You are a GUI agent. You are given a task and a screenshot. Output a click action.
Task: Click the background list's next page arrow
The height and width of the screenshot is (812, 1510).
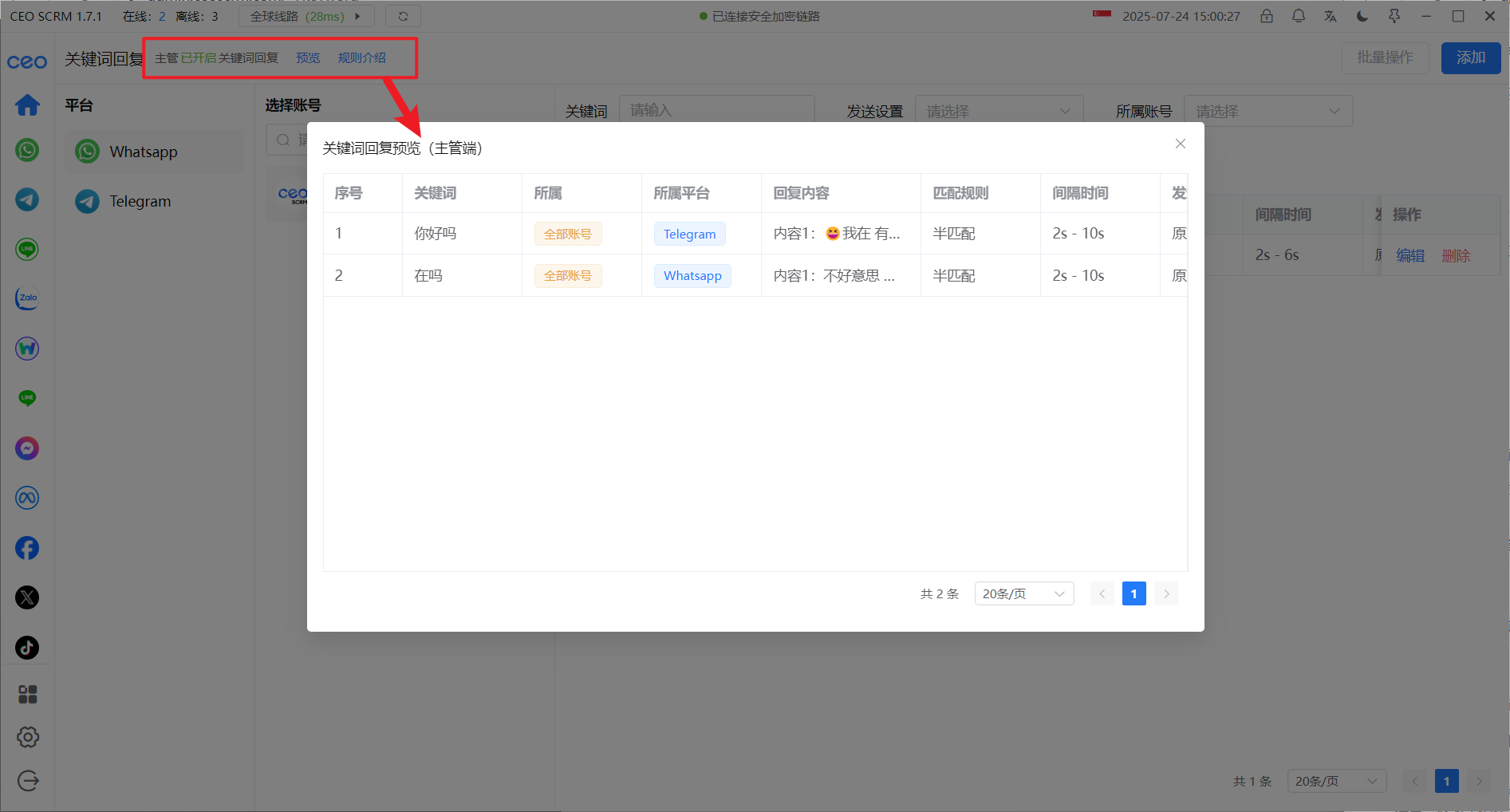point(1479,781)
